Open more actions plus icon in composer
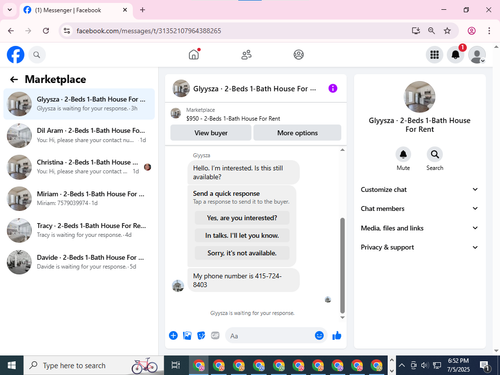 (173, 335)
